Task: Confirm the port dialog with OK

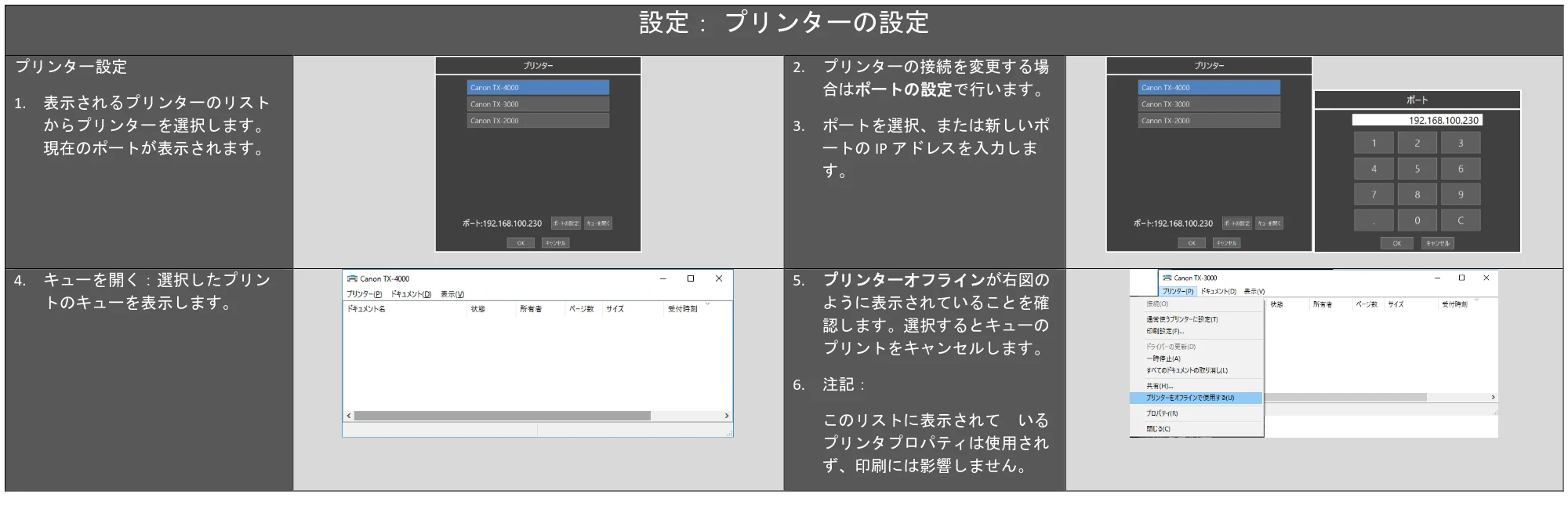Action: 1396,243
